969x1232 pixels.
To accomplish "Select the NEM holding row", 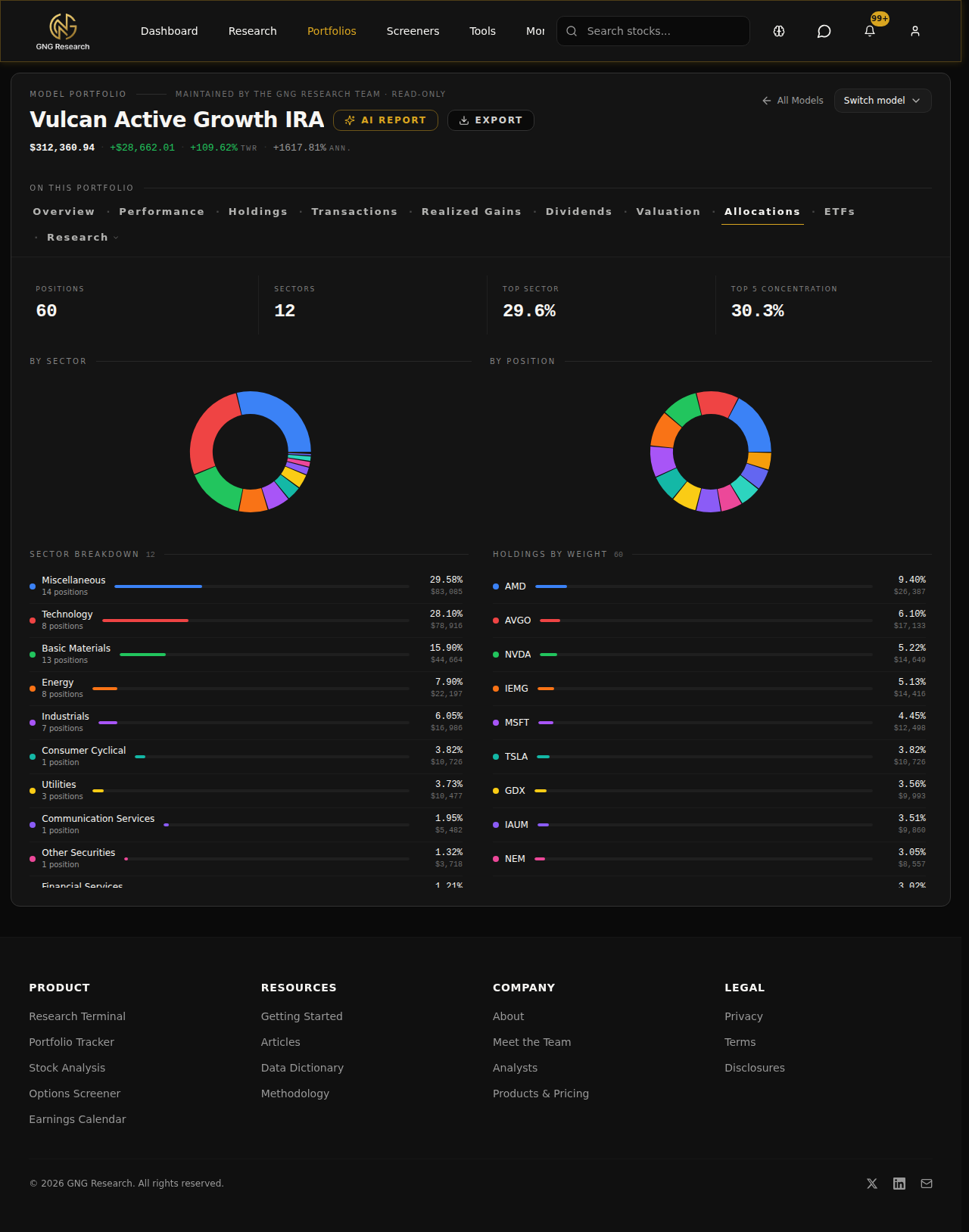I will pyautogui.click(x=709, y=859).
